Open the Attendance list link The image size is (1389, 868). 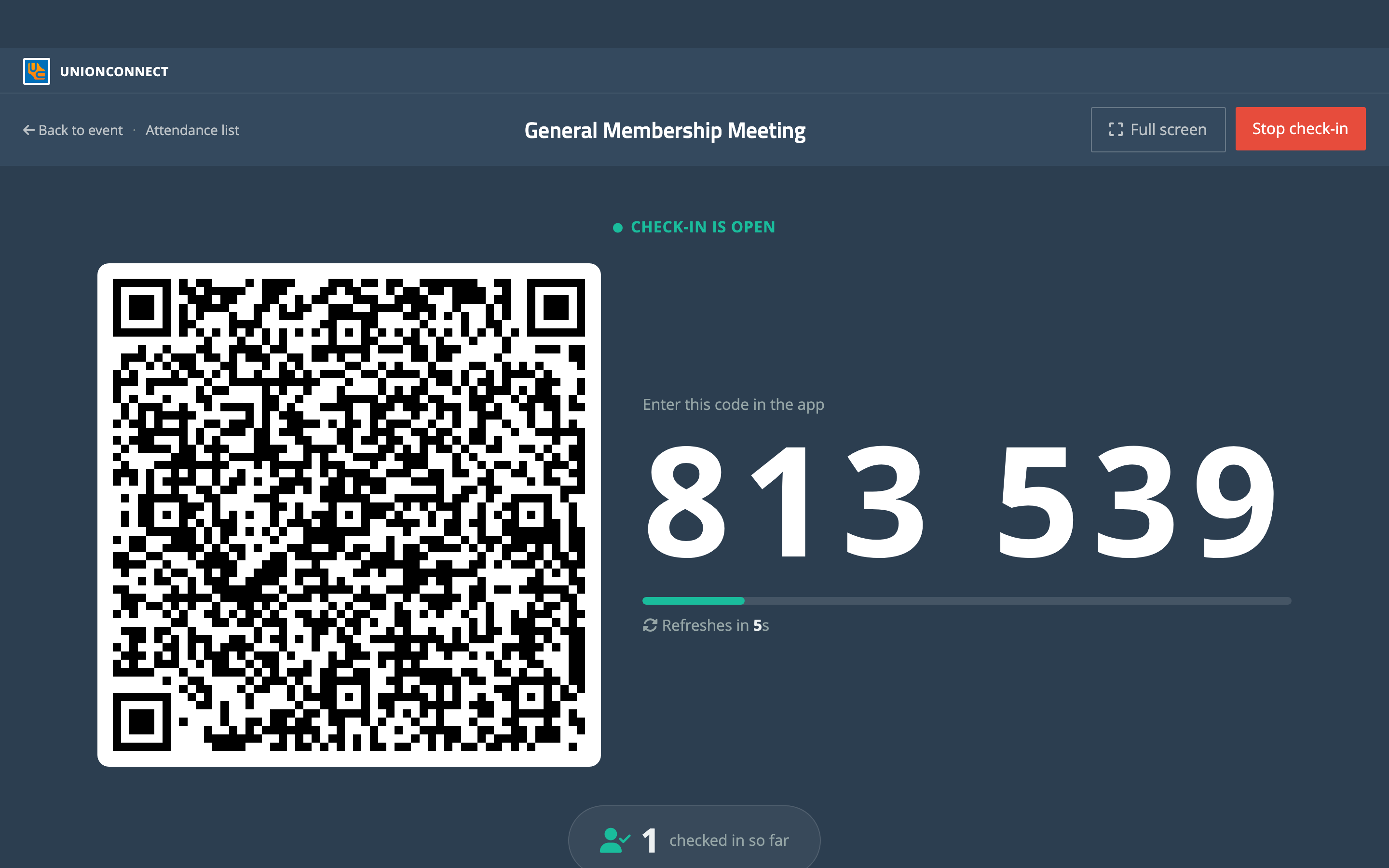tap(192, 130)
